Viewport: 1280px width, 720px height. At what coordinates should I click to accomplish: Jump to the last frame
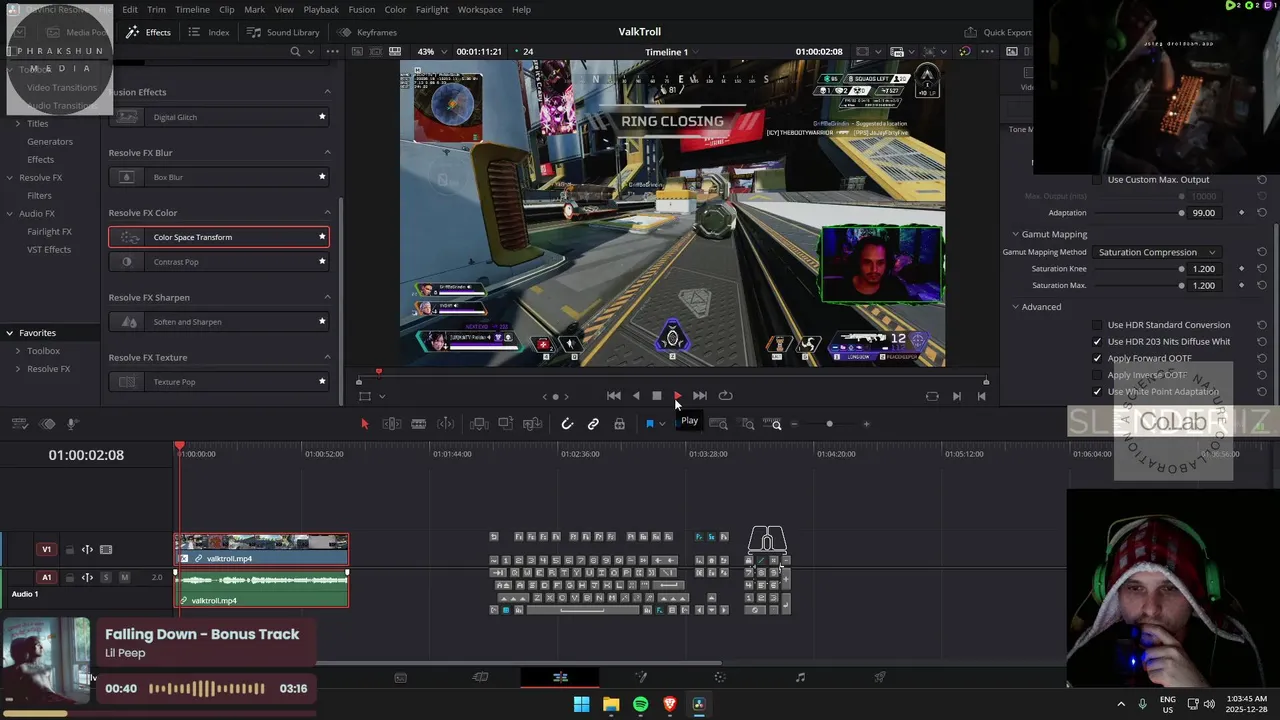[x=700, y=396]
